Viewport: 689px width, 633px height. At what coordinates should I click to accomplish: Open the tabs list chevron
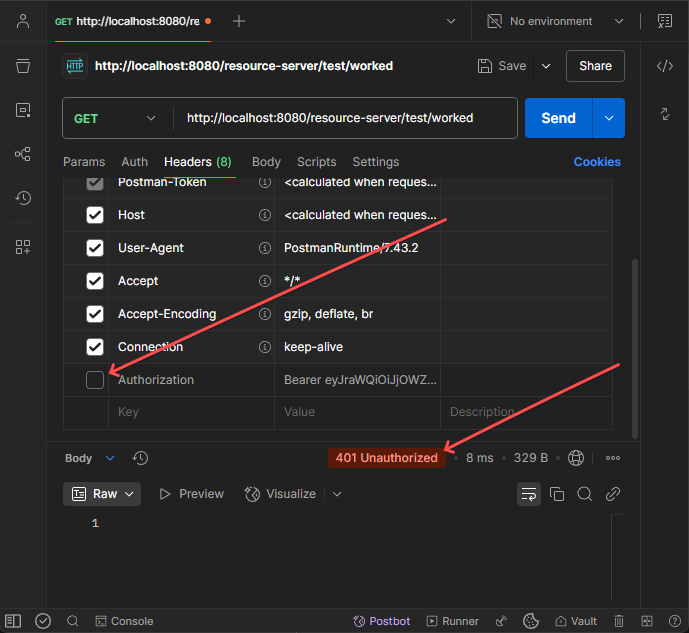pyautogui.click(x=451, y=21)
